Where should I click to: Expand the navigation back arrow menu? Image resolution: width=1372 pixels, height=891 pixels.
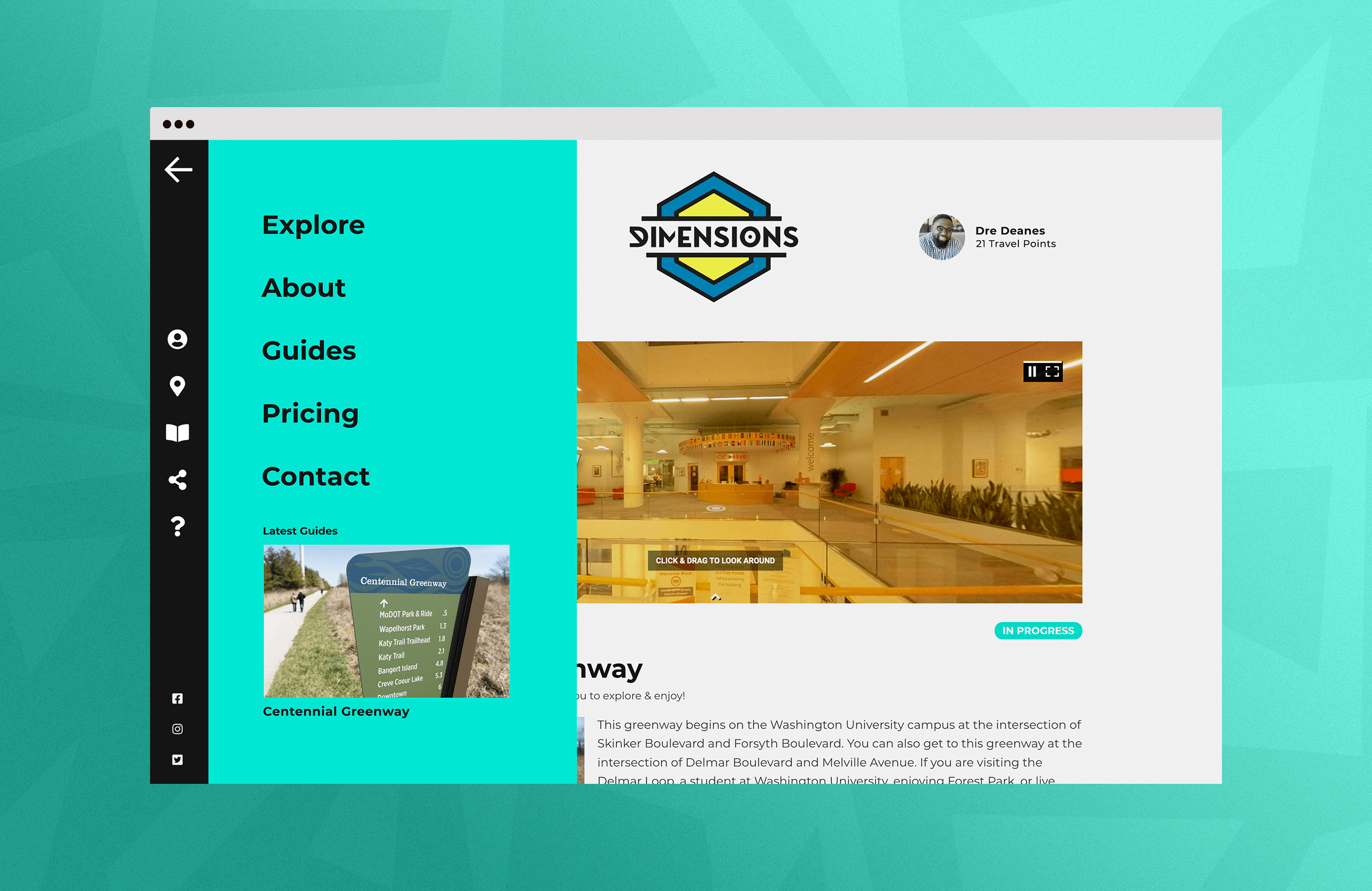178,170
